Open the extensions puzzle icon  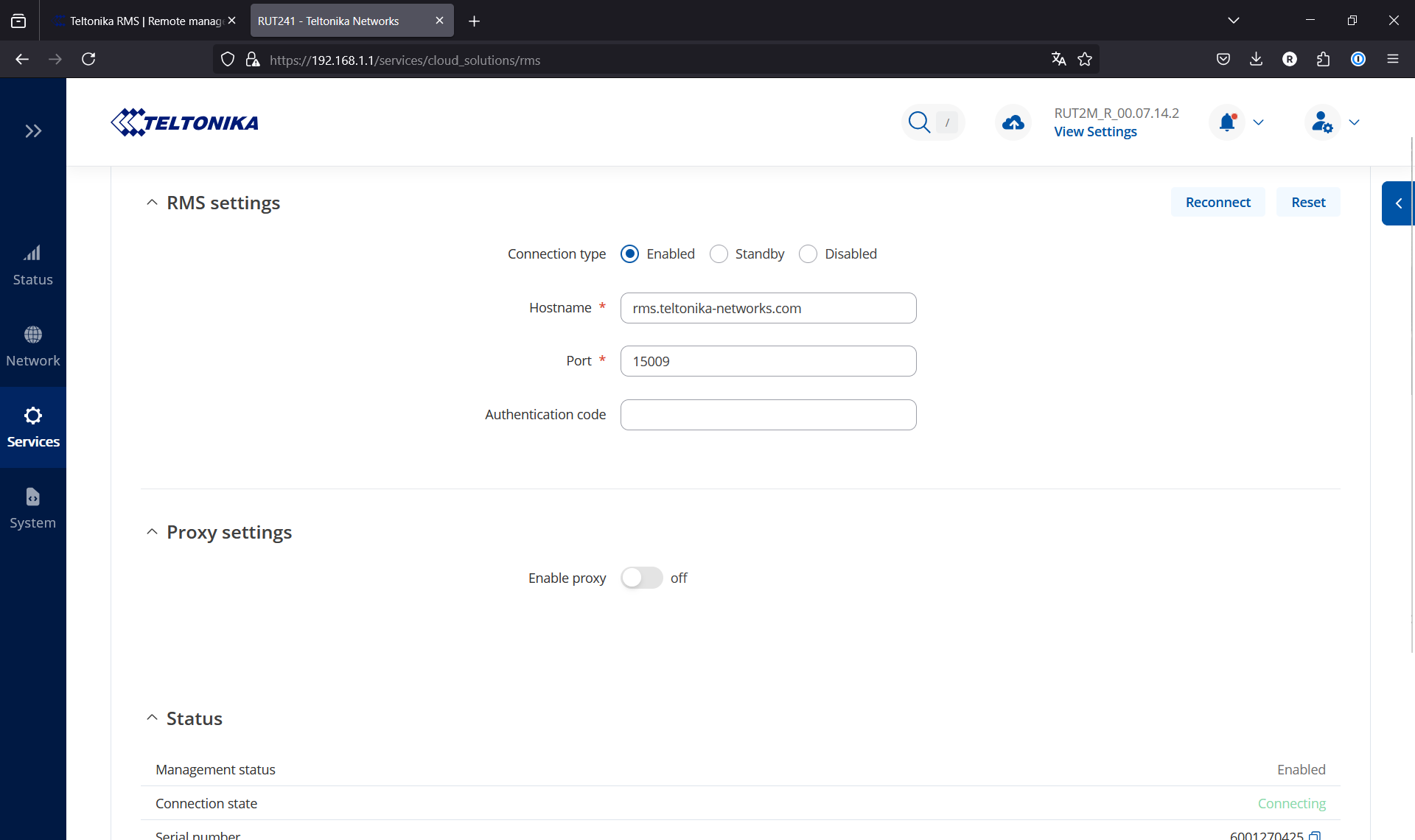pos(1323,59)
